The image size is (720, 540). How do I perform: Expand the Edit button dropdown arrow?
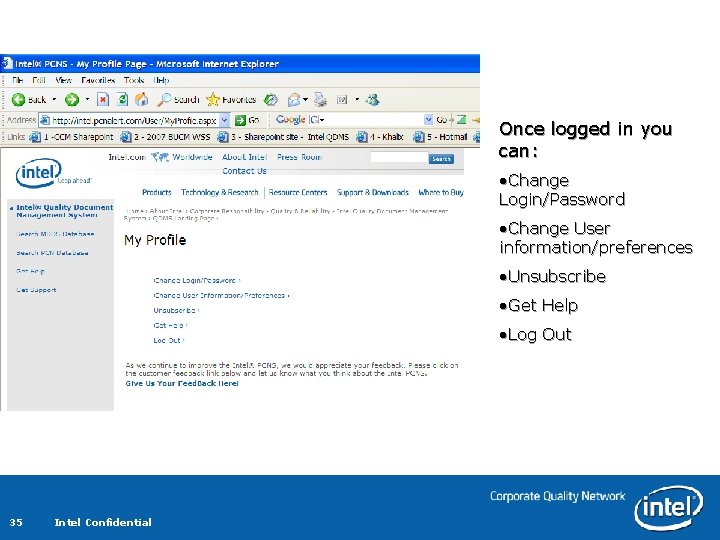pos(357,100)
